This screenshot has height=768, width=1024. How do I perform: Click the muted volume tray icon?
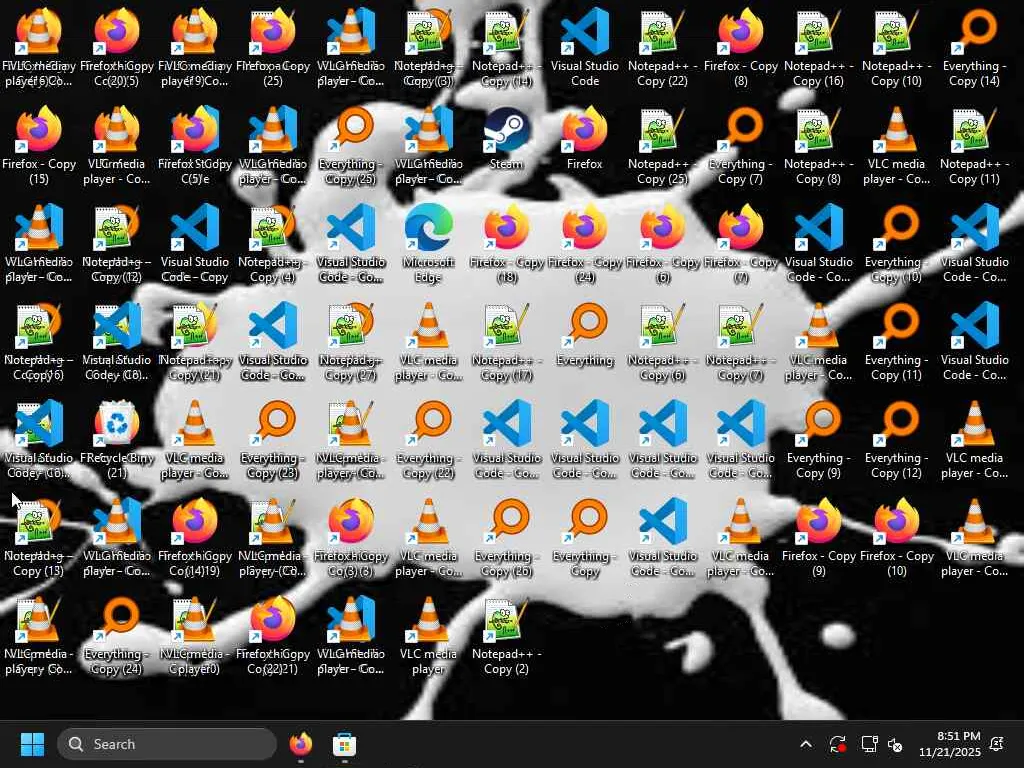pyautogui.click(x=895, y=744)
